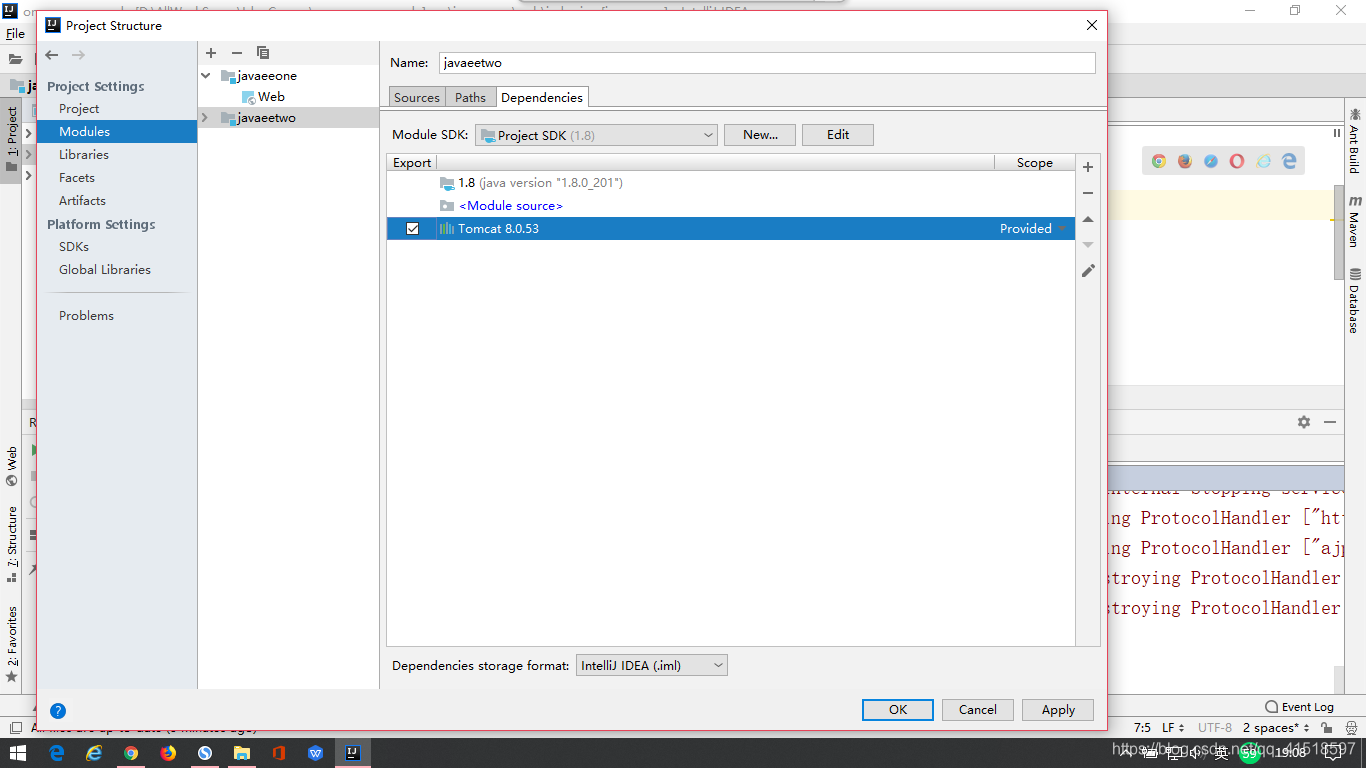Screen dimensions: 1366x768
Task: Open Firefox preview icon in editor
Action: click(x=1185, y=161)
